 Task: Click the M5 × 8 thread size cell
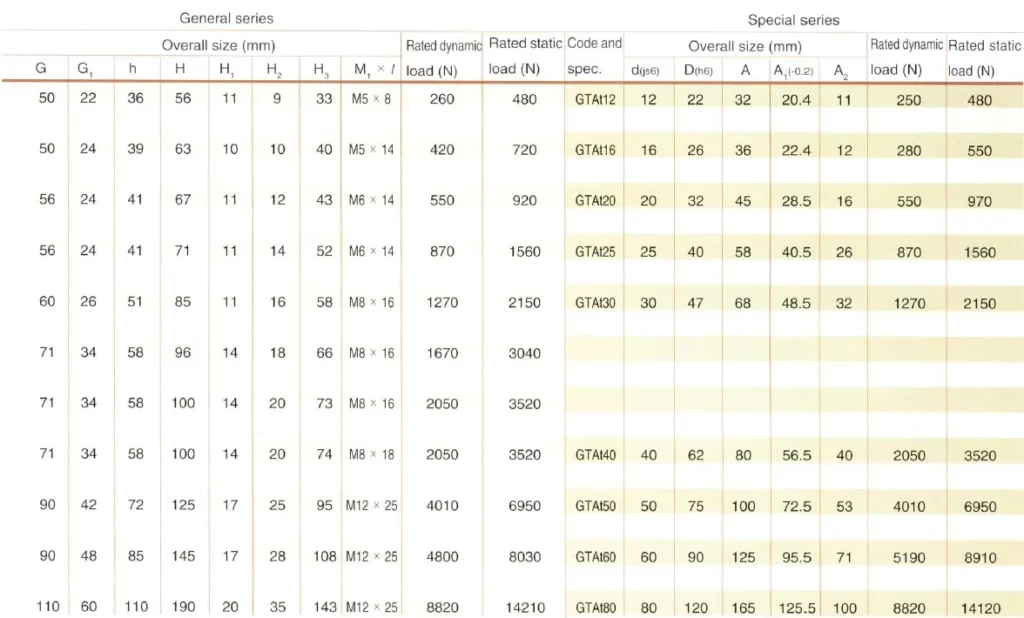coord(370,100)
